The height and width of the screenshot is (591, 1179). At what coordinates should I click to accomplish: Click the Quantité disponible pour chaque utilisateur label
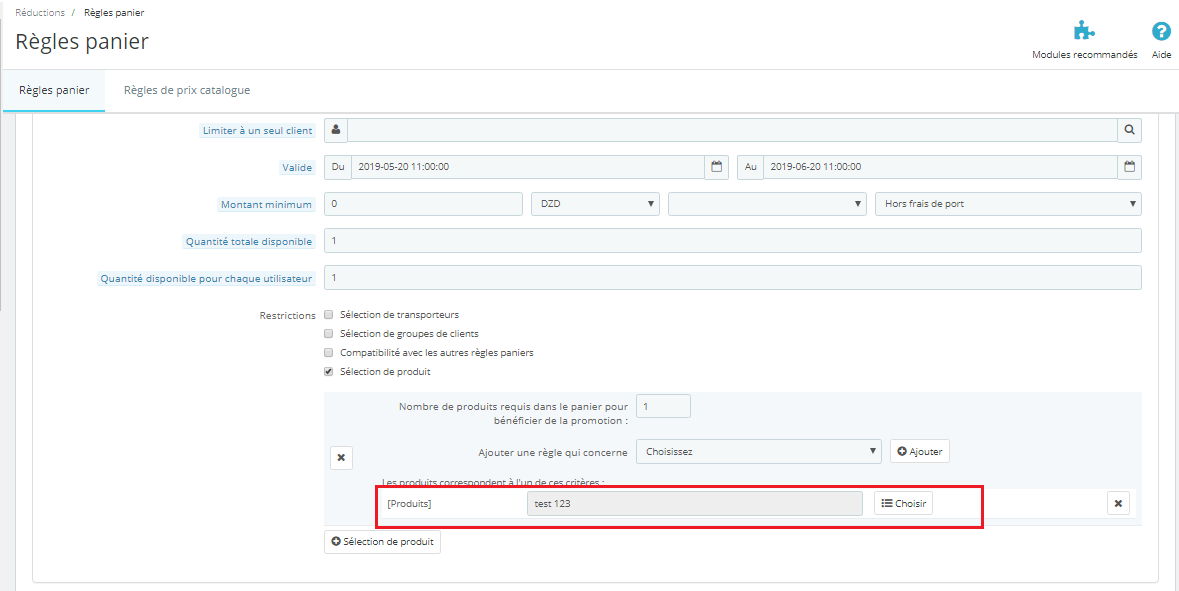205,279
